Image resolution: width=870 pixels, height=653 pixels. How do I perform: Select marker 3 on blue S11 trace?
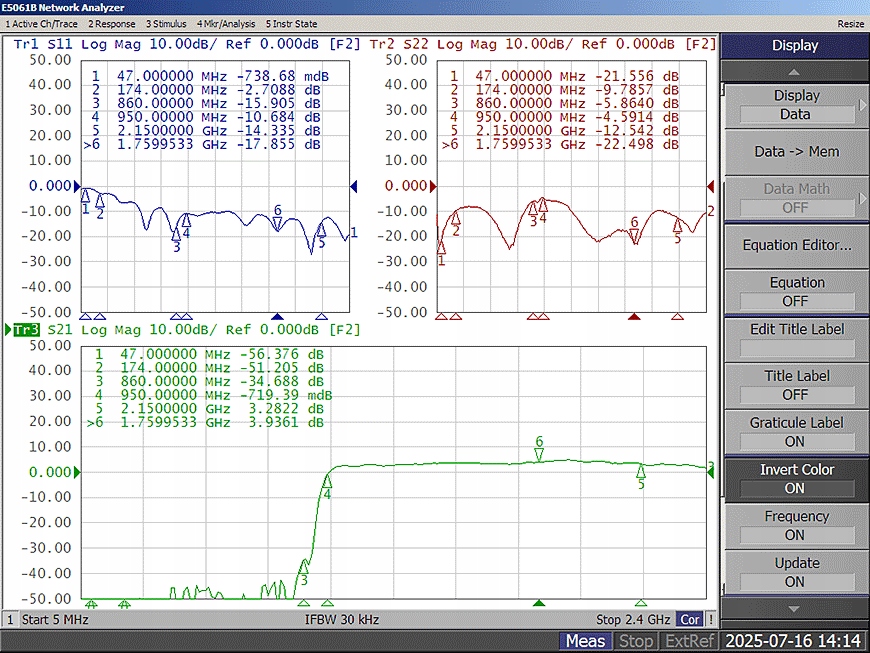point(176,235)
